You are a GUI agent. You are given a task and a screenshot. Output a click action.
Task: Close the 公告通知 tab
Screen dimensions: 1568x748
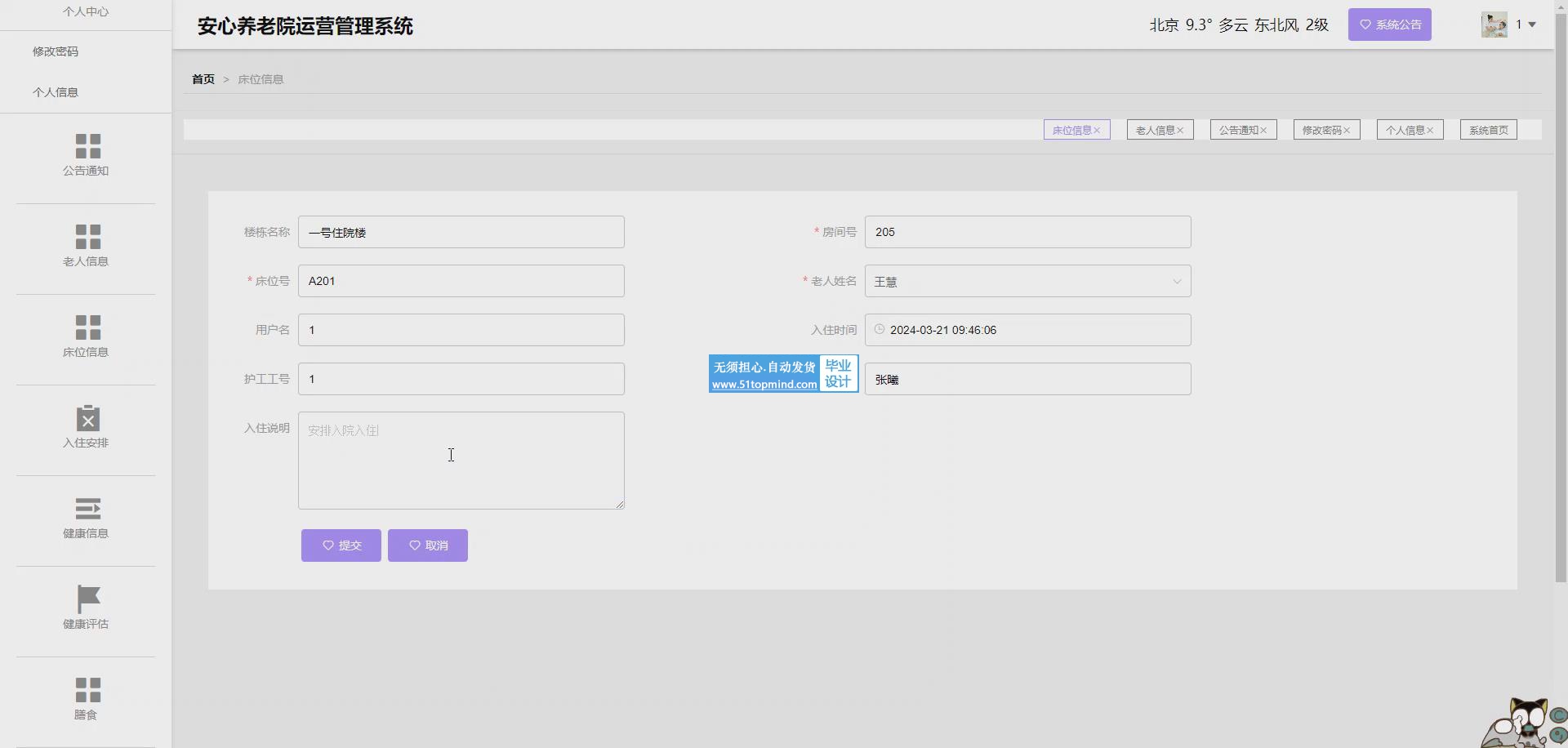(1263, 130)
